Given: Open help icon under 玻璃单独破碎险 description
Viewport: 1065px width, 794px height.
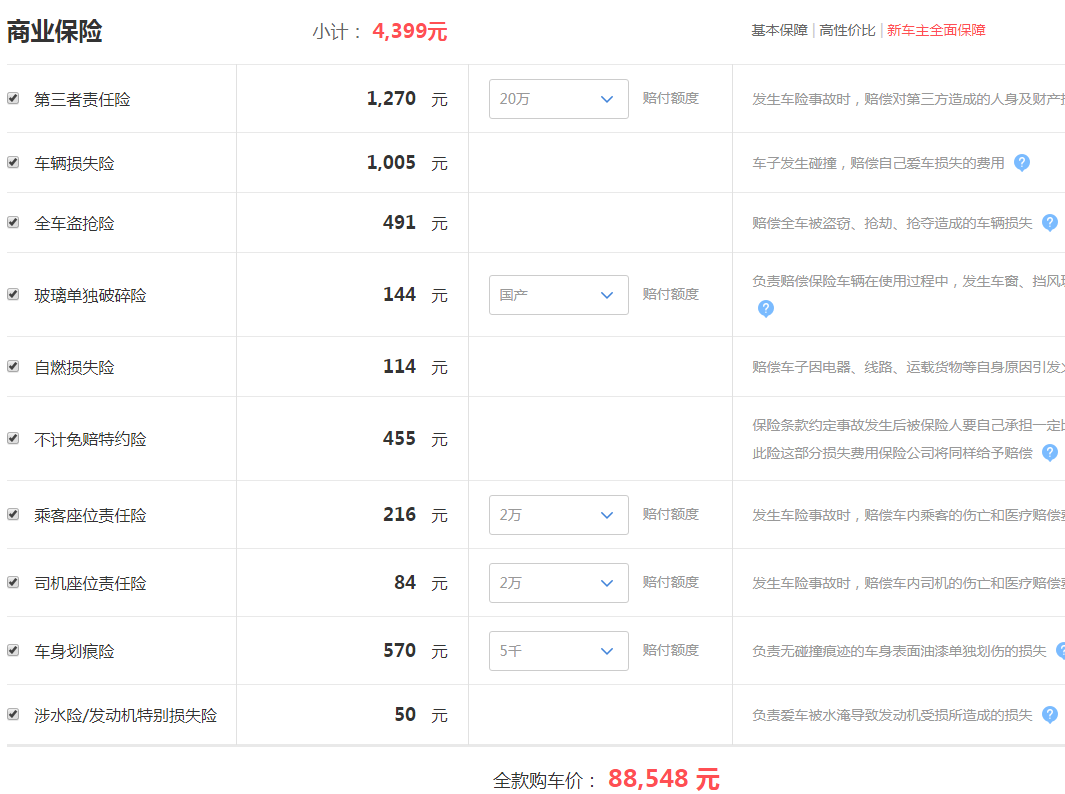Looking at the screenshot, I should [x=765, y=309].
